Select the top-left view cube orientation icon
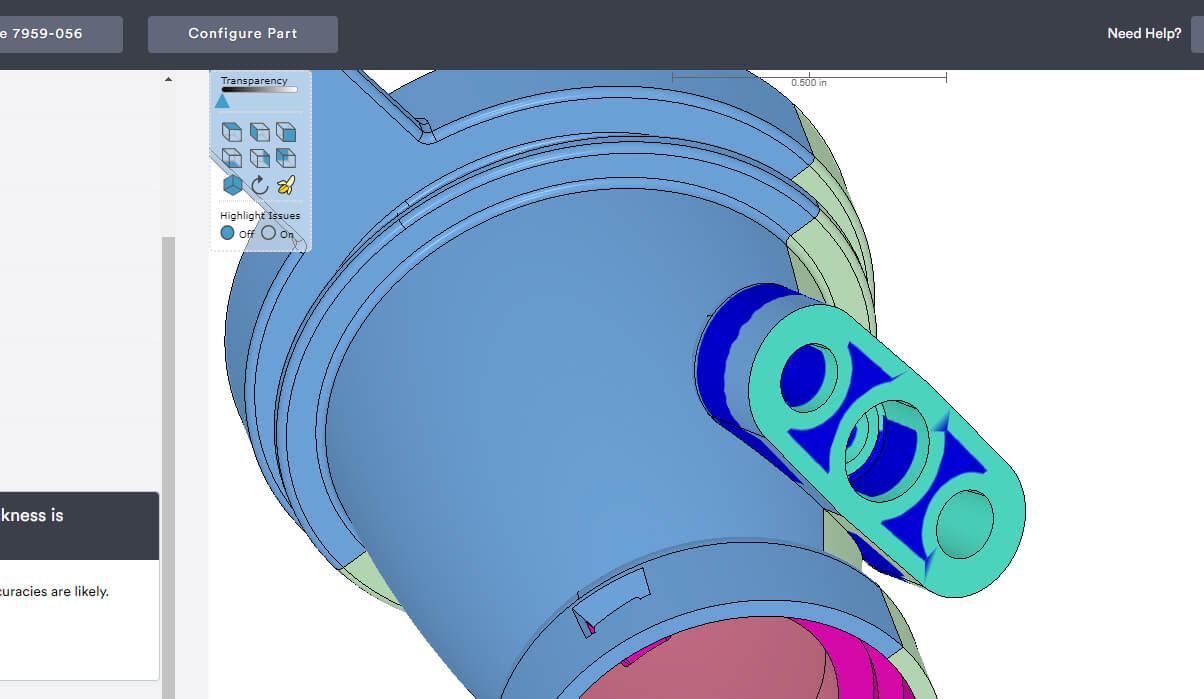This screenshot has width=1204, height=699. pyautogui.click(x=231, y=131)
